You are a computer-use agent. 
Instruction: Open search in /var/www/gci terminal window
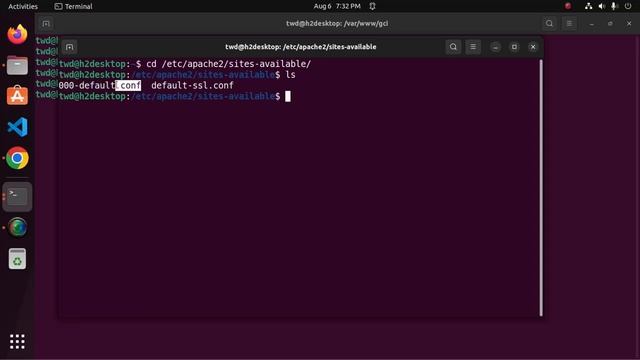549,24
